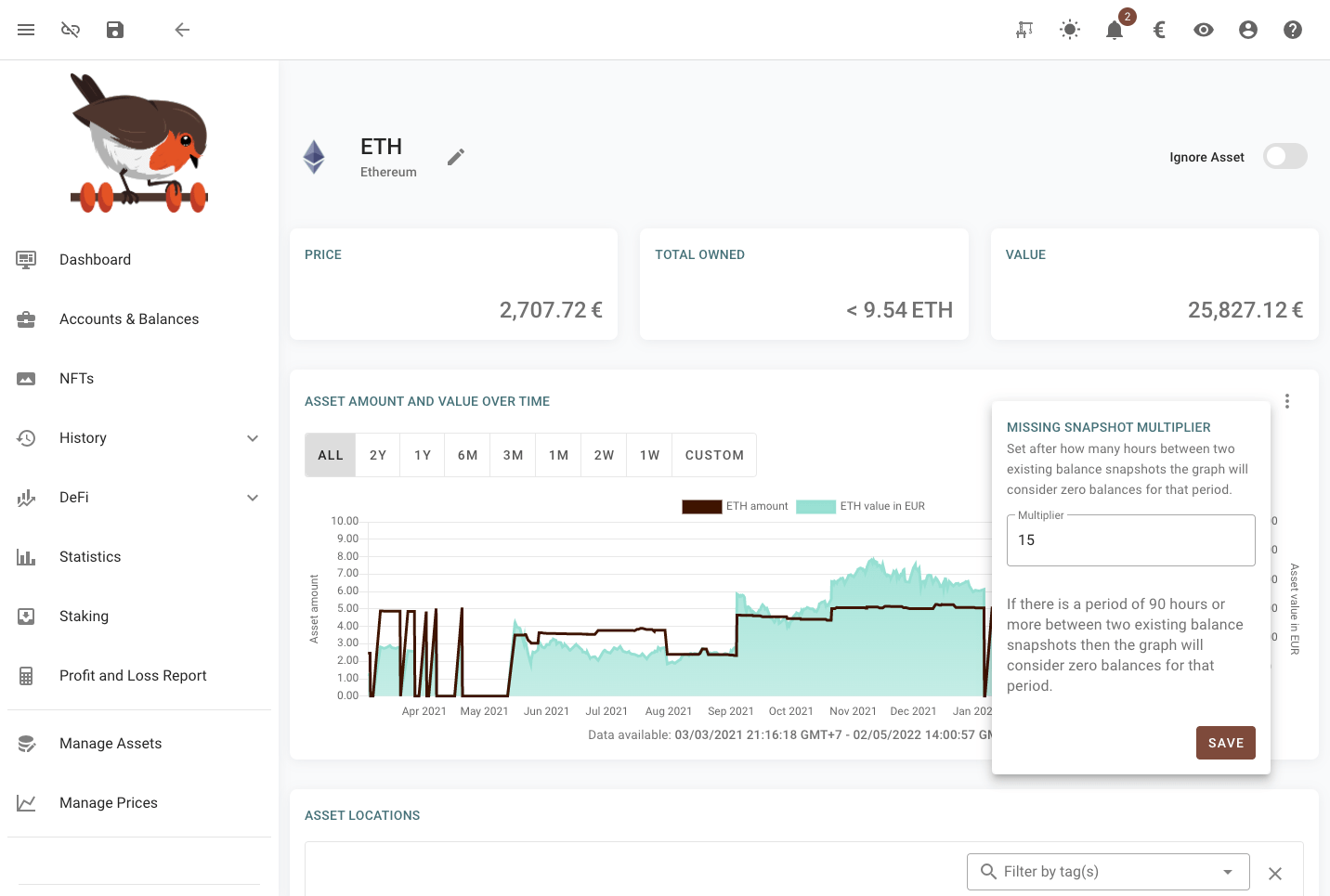Select the 1W time range
The height and width of the screenshot is (896, 1330).
point(649,455)
